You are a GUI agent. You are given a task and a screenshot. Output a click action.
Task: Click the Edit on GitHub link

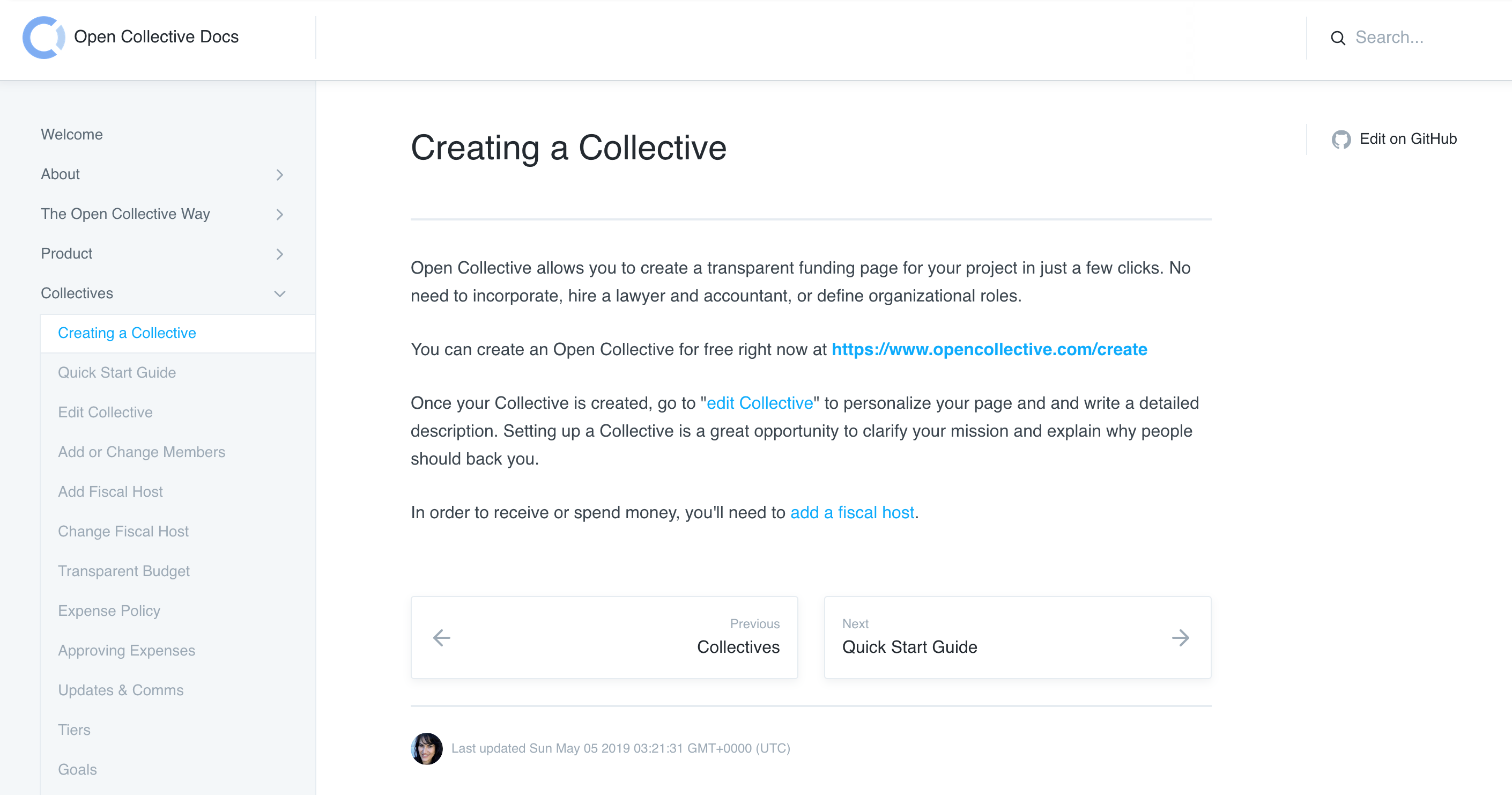point(1409,139)
